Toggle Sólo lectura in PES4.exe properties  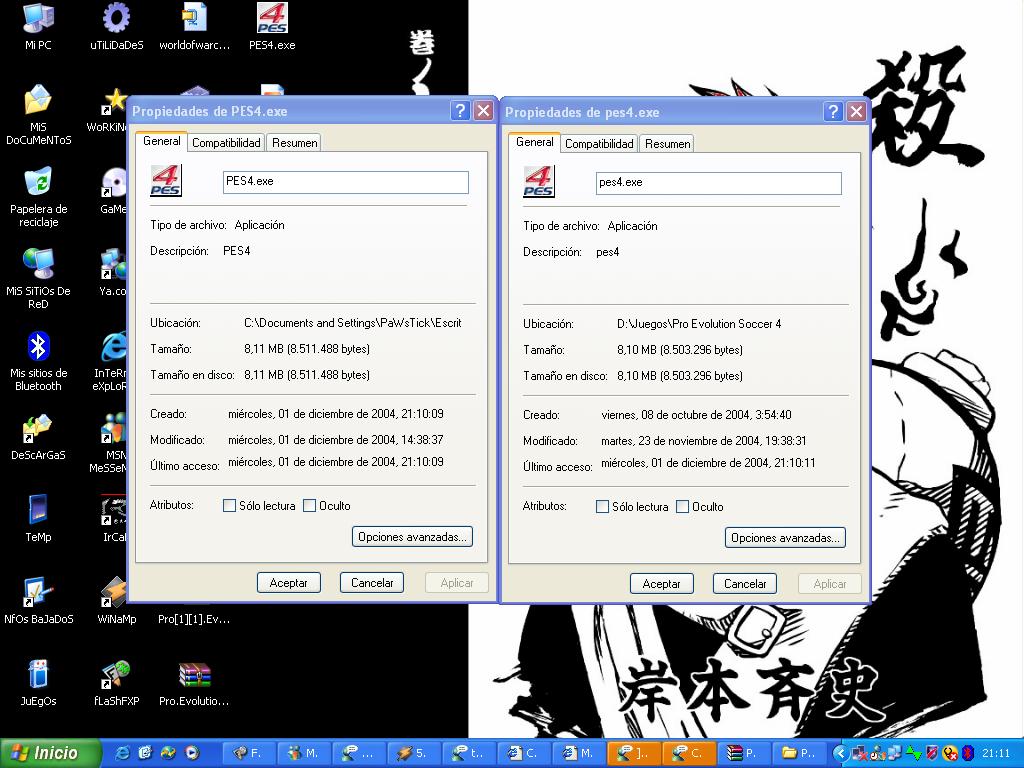(x=229, y=505)
